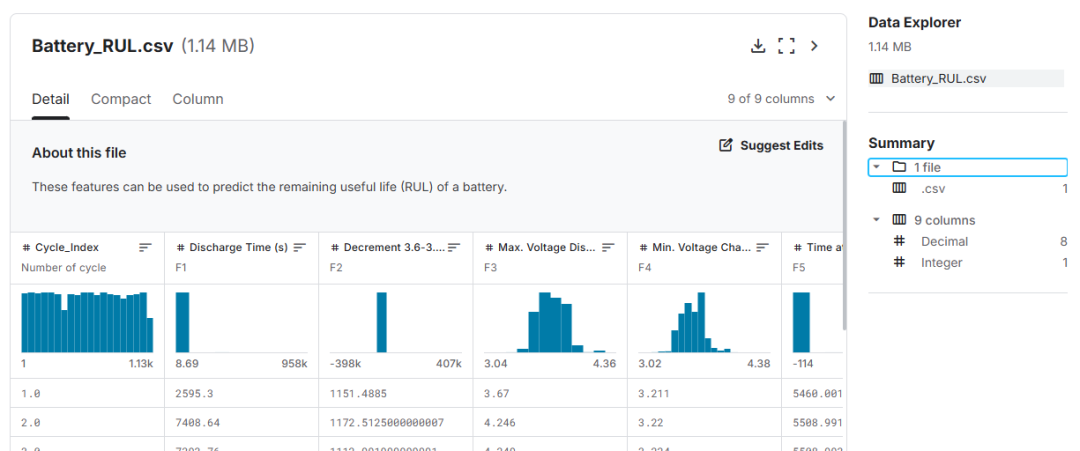Click the cell value 3.67
1080x451 pixels.
pyautogui.click(x=495, y=394)
